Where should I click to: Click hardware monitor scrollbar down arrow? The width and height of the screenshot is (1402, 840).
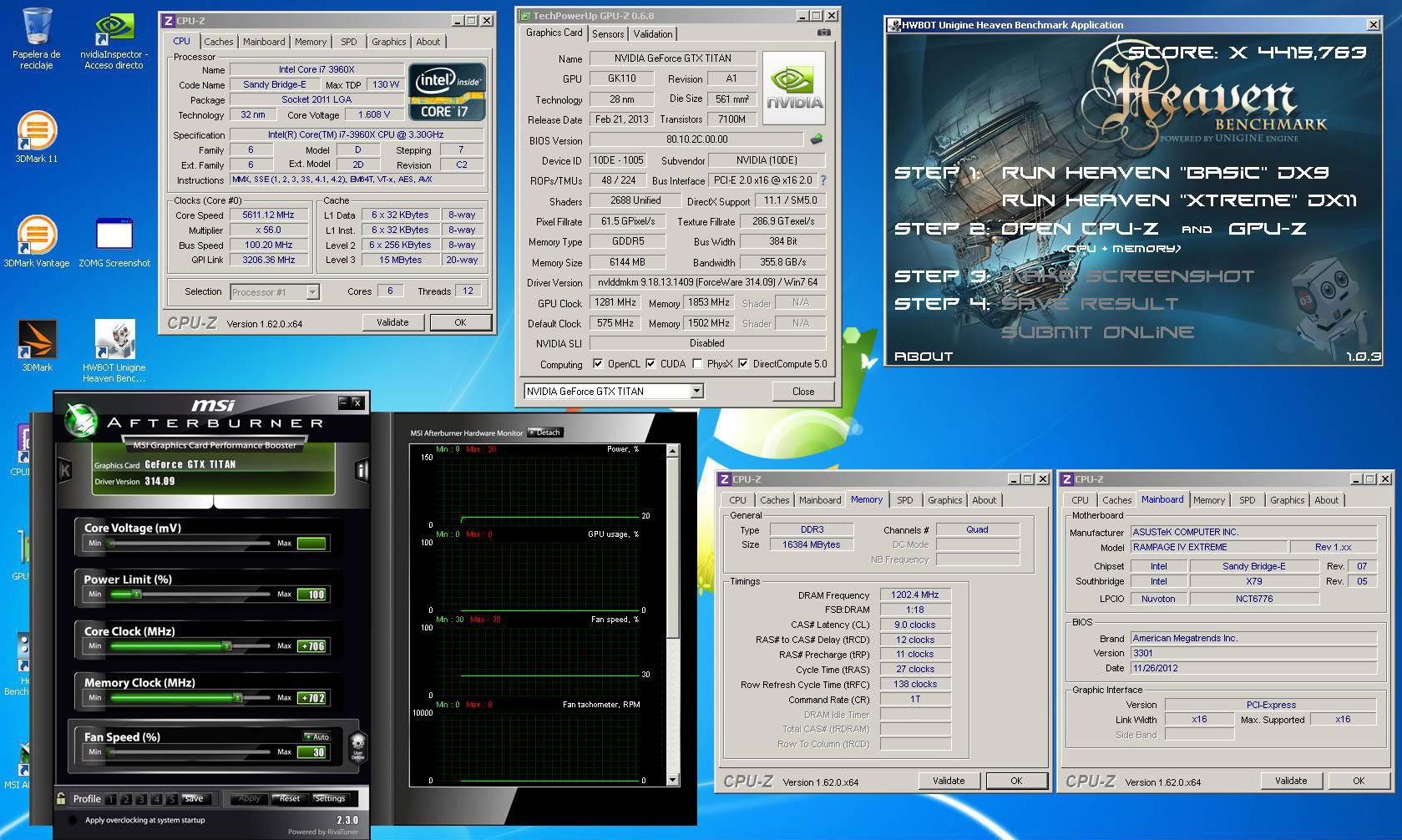672,781
